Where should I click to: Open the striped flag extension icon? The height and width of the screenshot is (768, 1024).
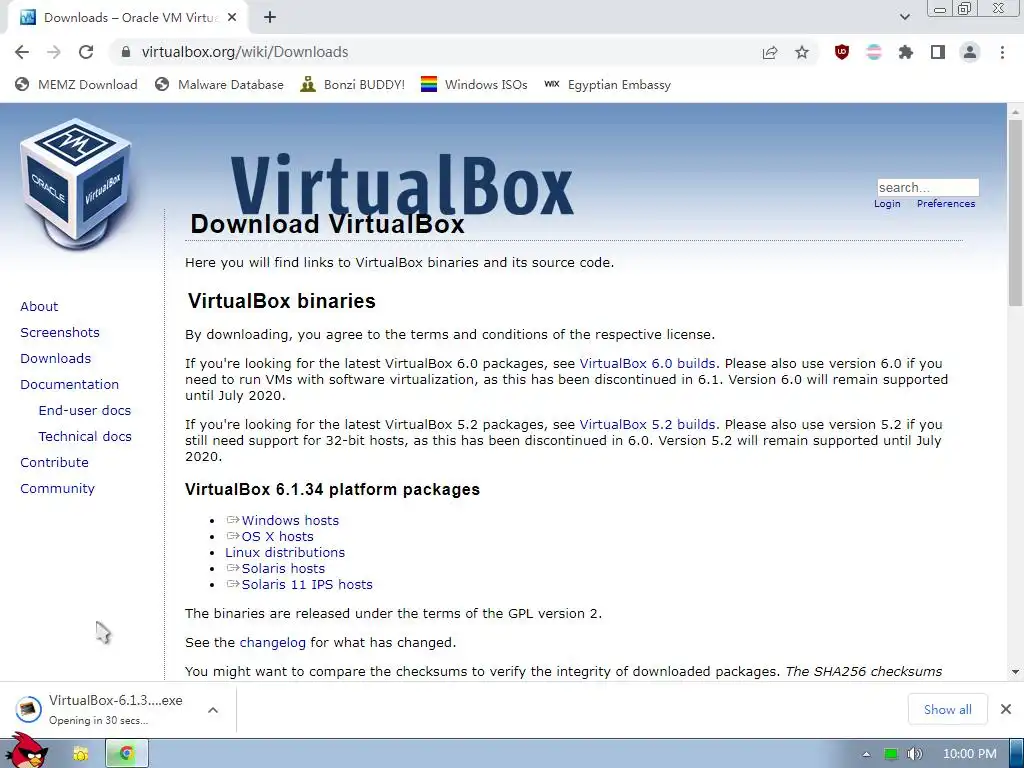874,52
